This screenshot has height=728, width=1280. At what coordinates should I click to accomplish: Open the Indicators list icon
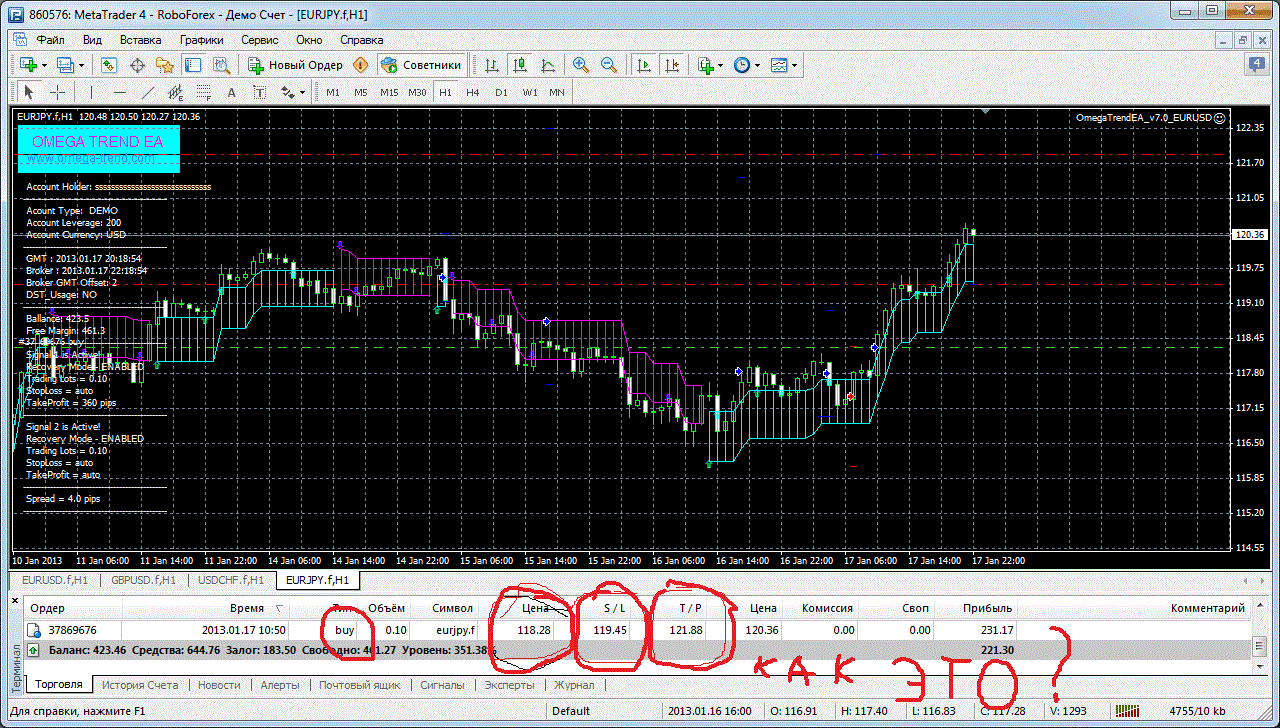[x=706, y=65]
